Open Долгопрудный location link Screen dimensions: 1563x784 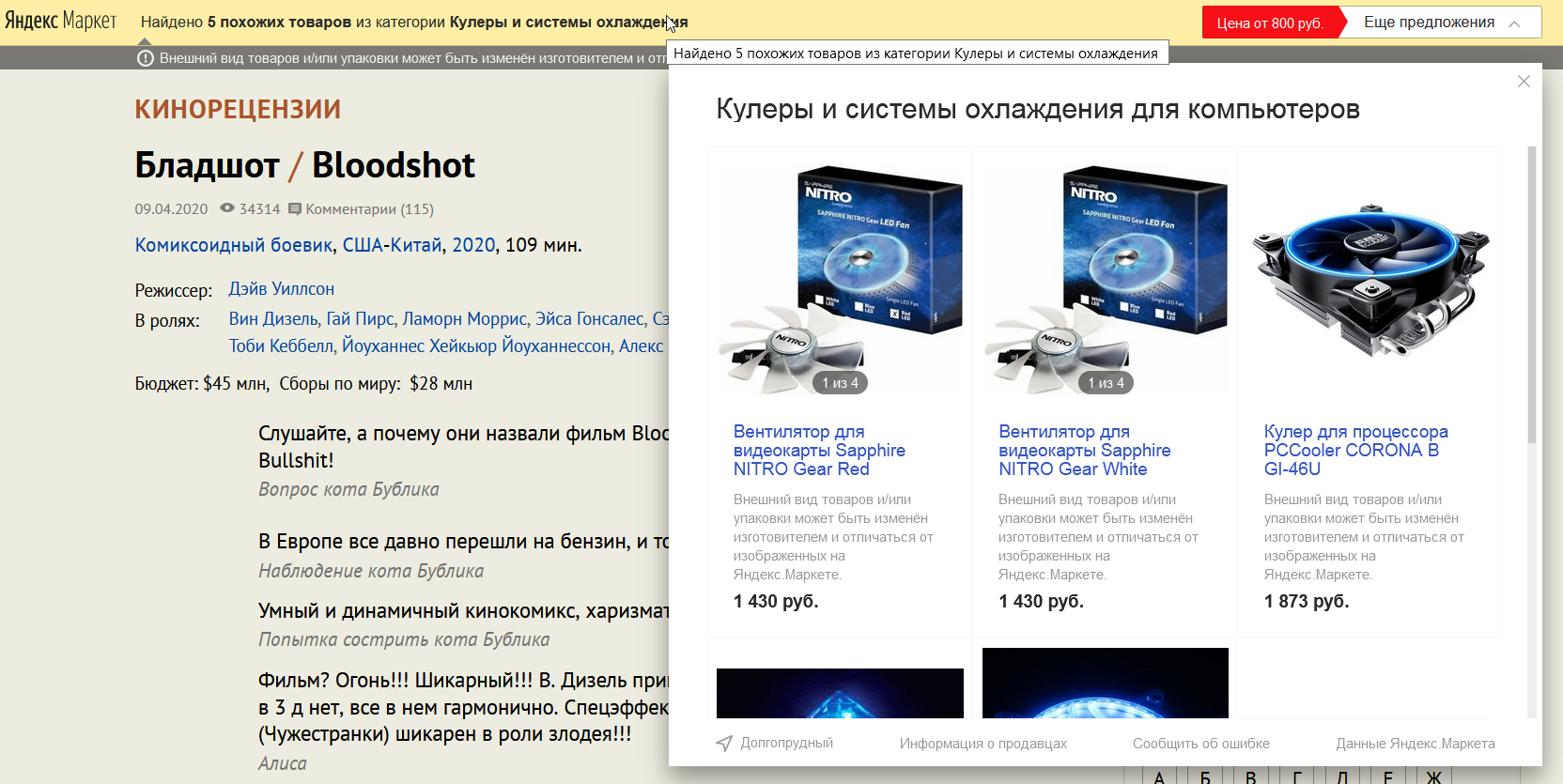[786, 744]
